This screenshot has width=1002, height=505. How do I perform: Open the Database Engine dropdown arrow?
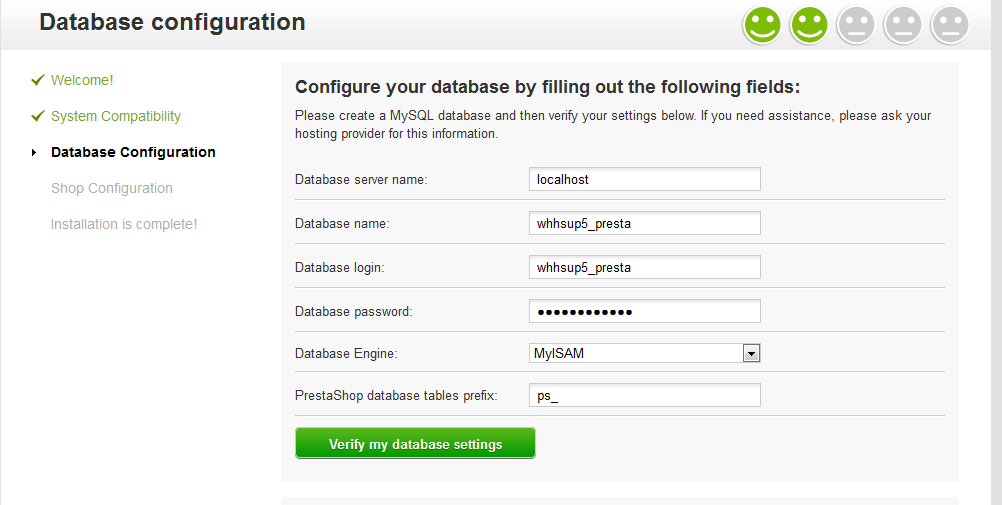[751, 353]
